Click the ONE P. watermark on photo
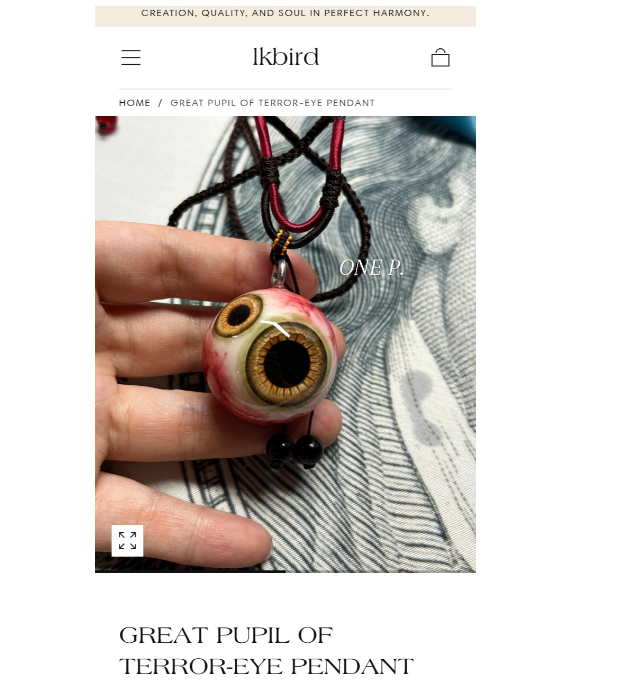The height and width of the screenshot is (680, 644). [371, 268]
